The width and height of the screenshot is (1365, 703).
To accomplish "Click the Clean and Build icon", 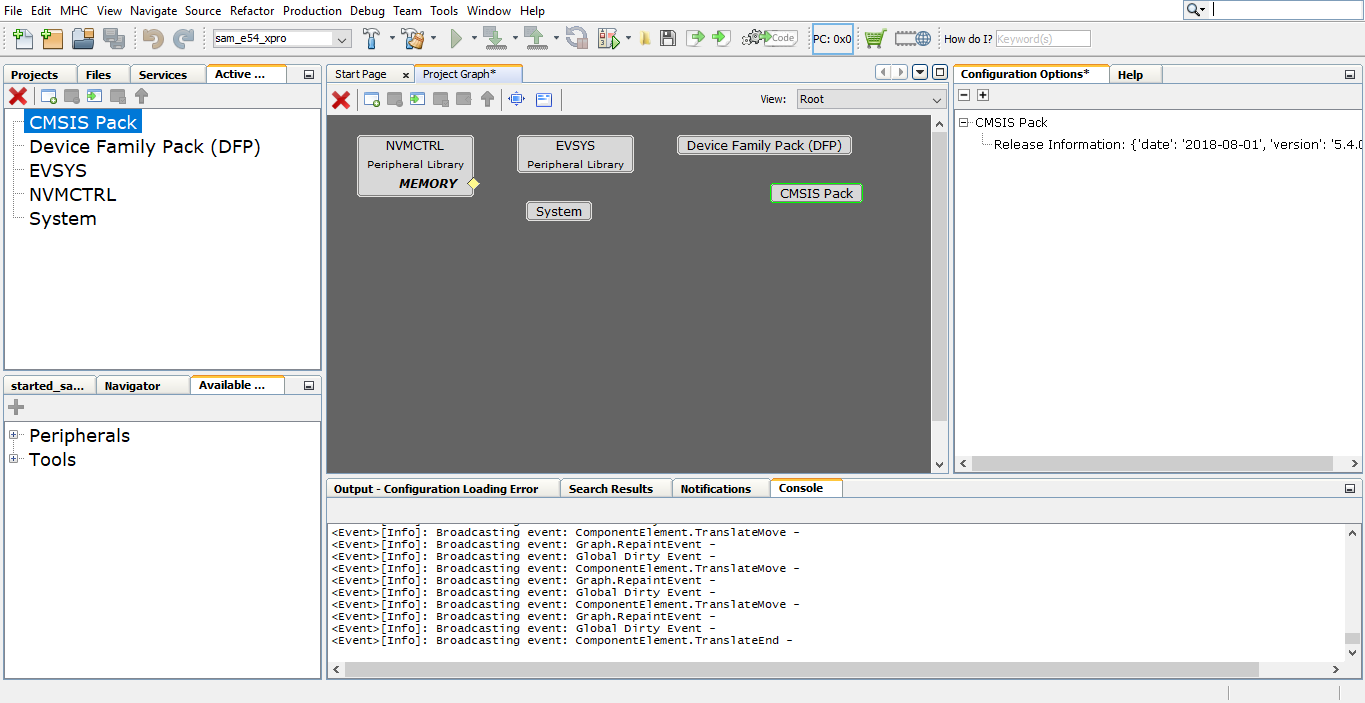I will (411, 38).
